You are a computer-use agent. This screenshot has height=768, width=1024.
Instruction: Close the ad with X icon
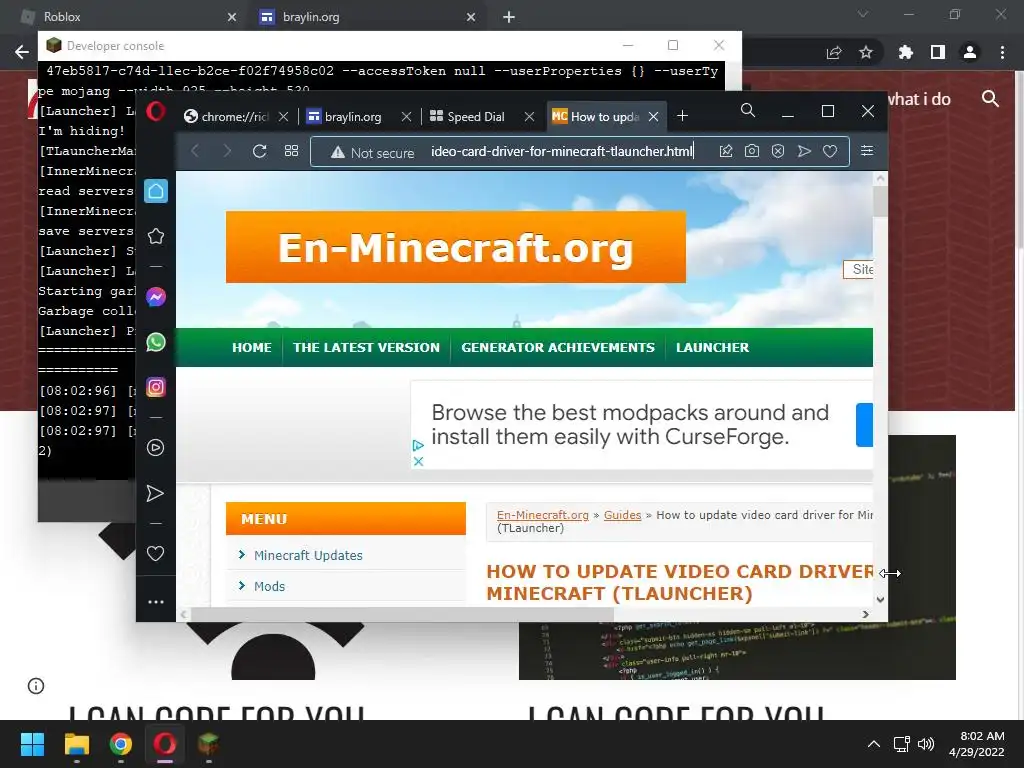[x=419, y=461]
